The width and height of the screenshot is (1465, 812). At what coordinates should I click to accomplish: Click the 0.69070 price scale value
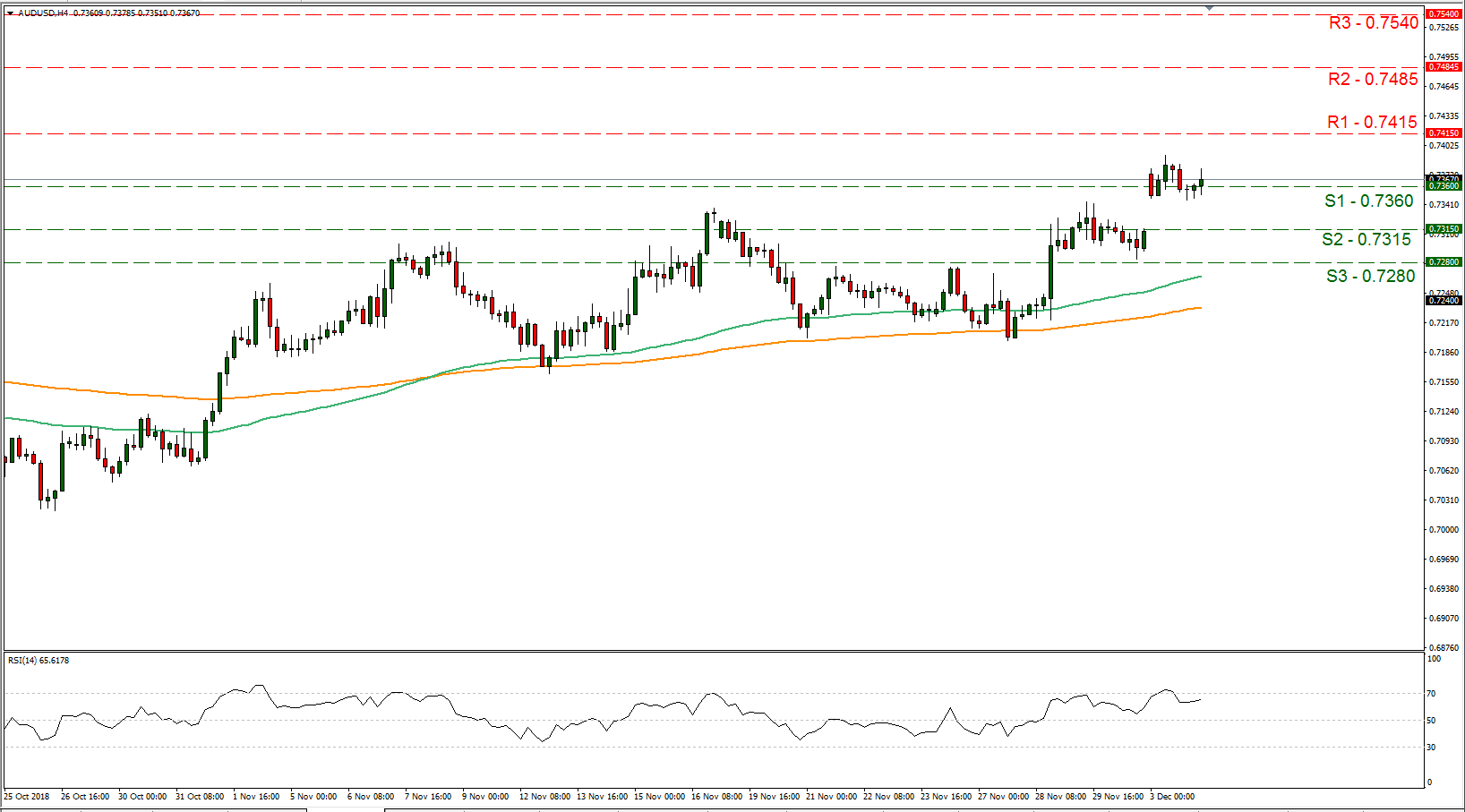[x=1444, y=619]
